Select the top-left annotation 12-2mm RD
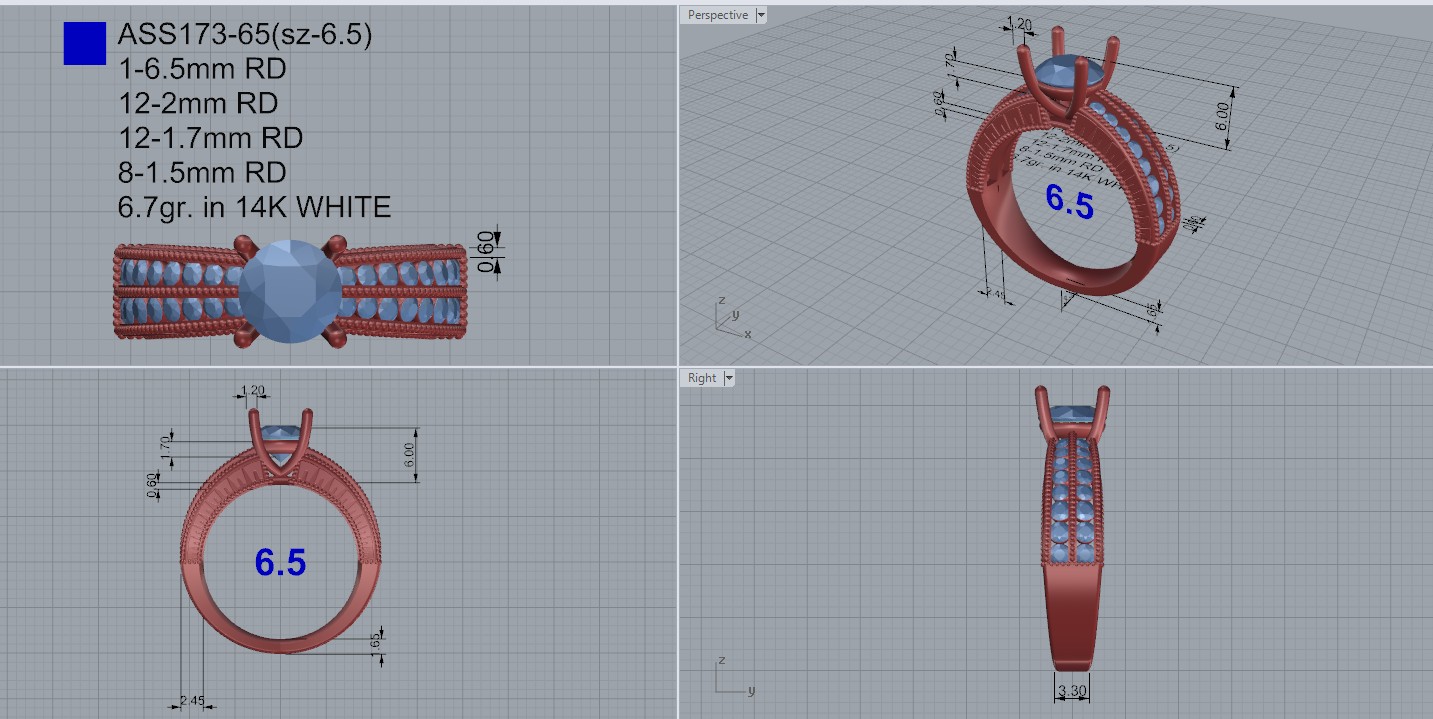Viewport: 1433px width, 719px height. (198, 103)
